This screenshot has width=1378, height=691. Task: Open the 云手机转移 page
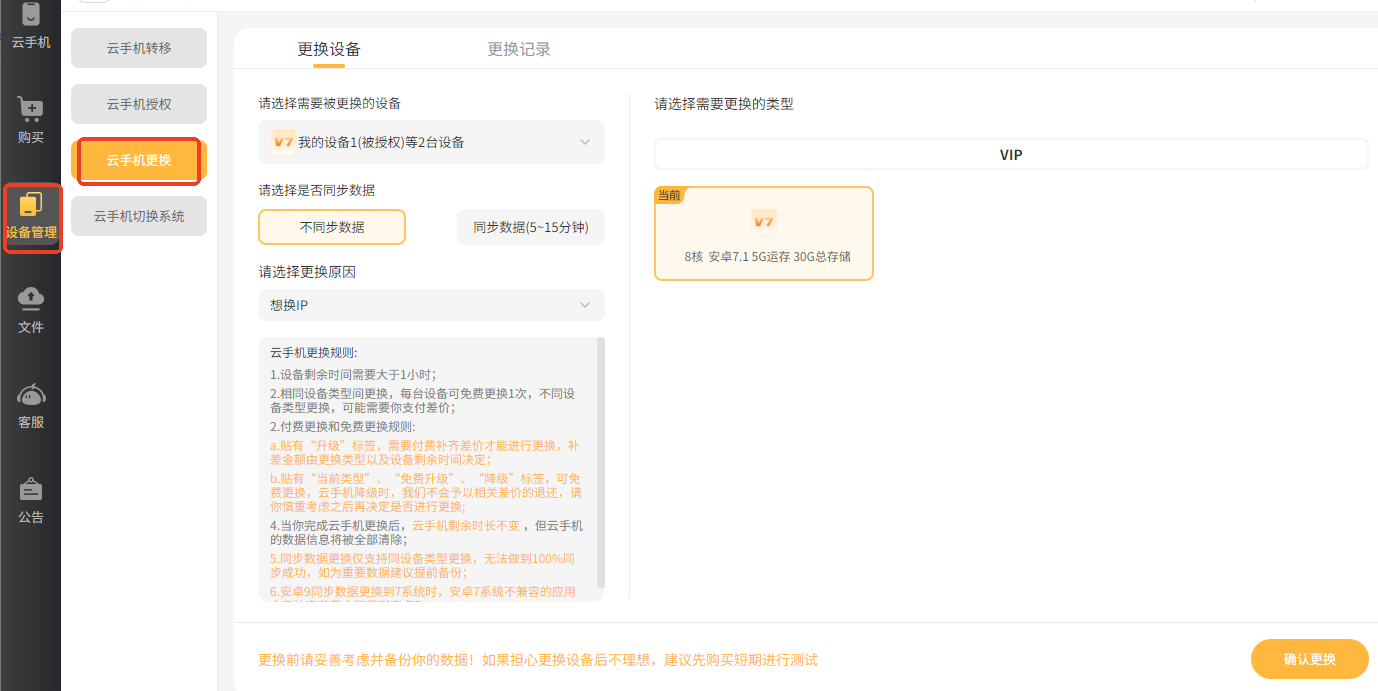139,48
